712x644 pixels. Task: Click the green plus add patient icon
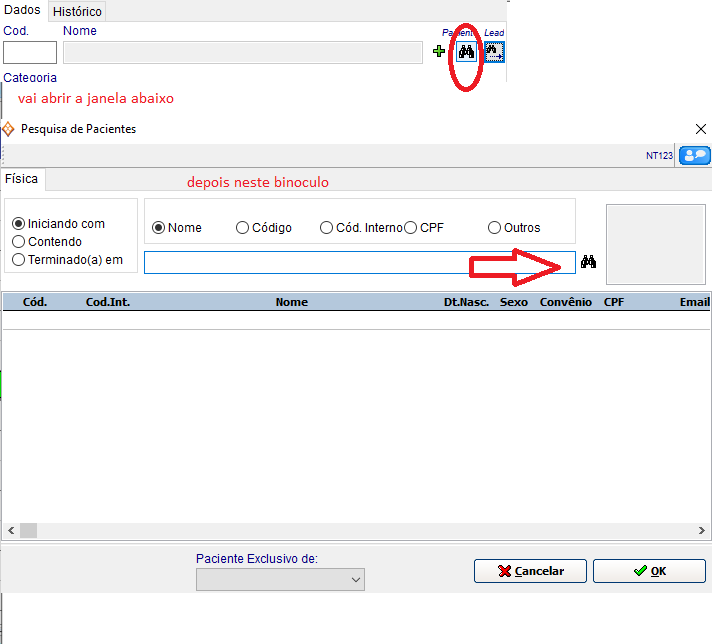[x=439, y=52]
